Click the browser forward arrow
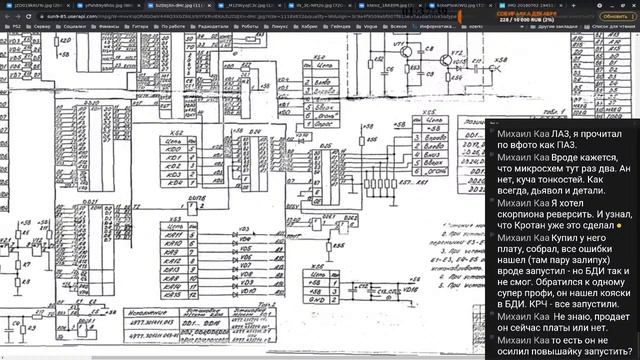Screen dimensions: 640x360 pyautogui.click(x=18, y=17)
